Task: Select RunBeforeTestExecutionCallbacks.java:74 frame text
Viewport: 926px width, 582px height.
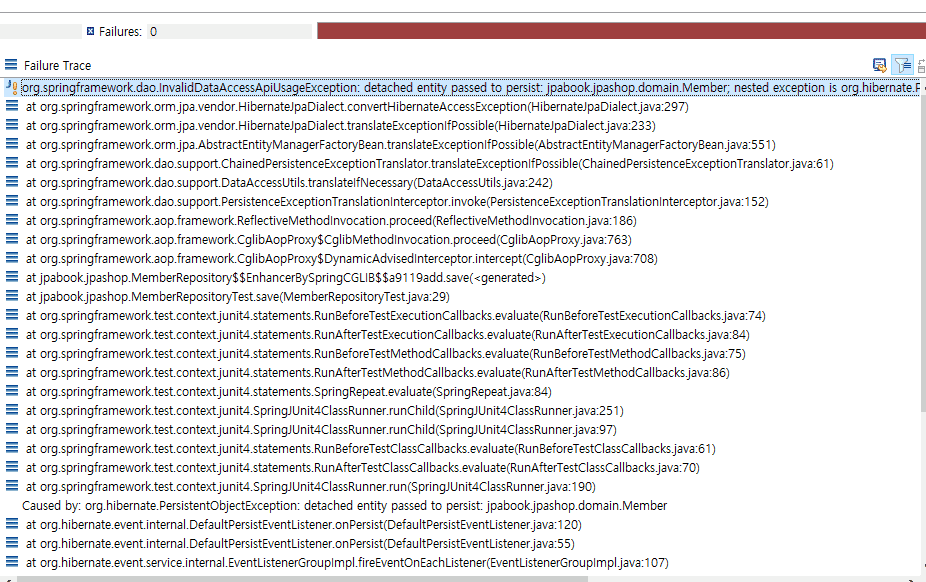Action: 396,316
